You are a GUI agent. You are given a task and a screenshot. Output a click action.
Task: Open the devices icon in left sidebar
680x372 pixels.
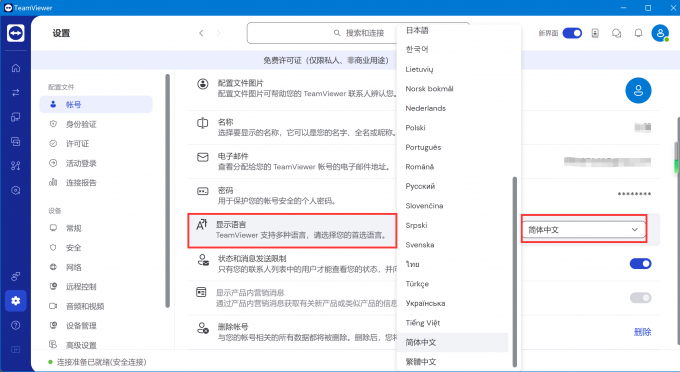point(16,117)
